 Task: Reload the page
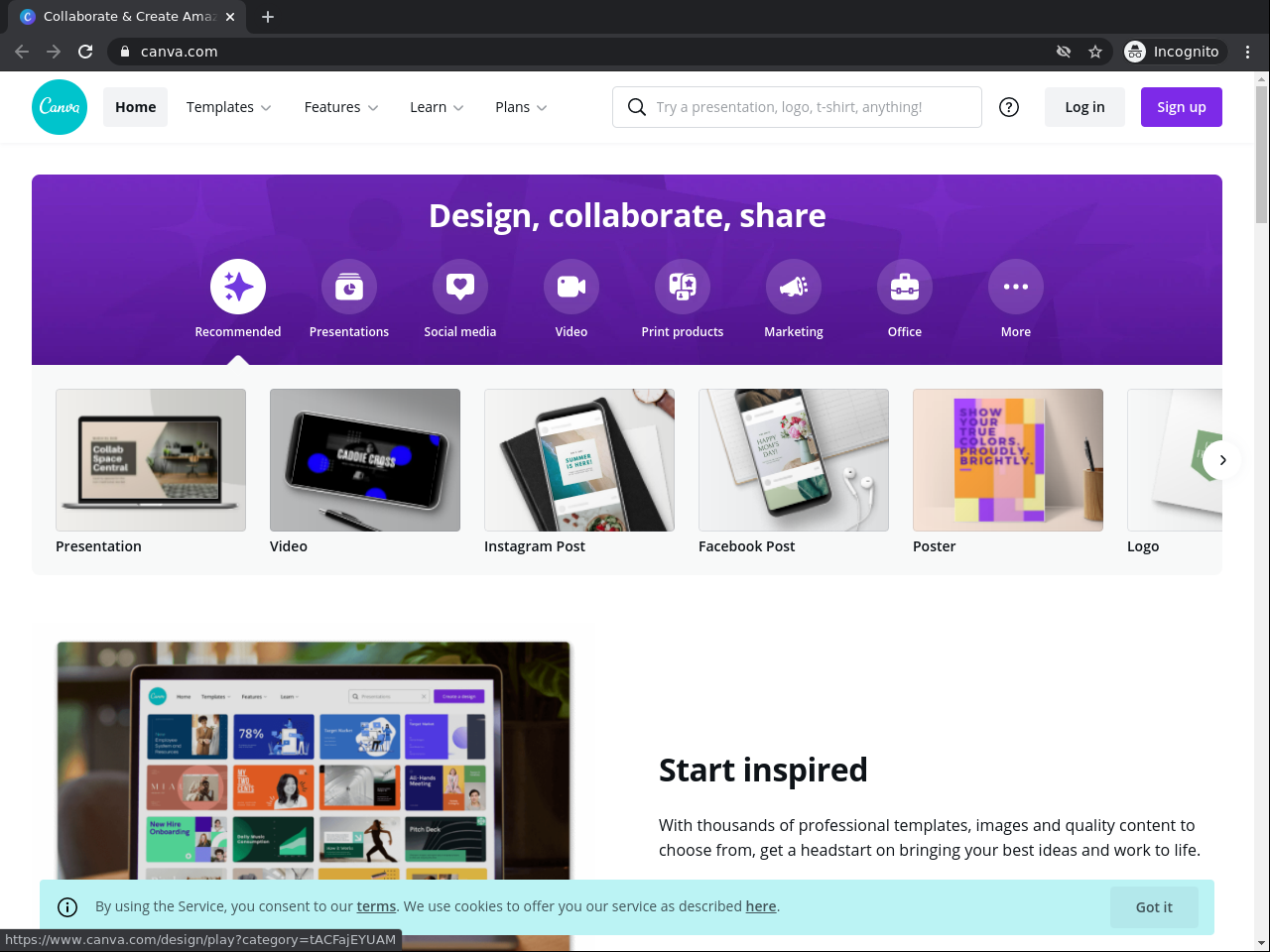pos(85,52)
